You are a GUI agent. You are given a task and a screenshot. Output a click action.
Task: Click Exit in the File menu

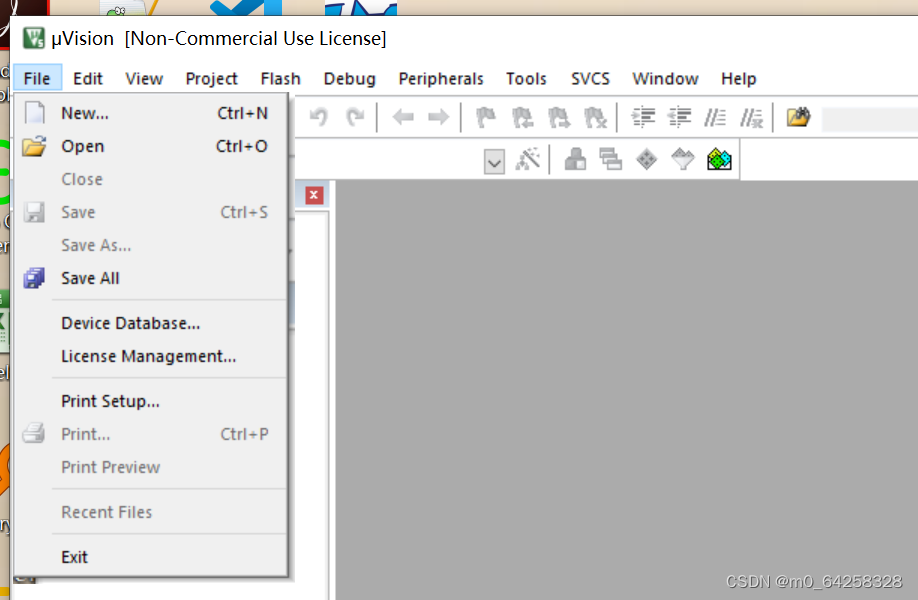coord(151,557)
